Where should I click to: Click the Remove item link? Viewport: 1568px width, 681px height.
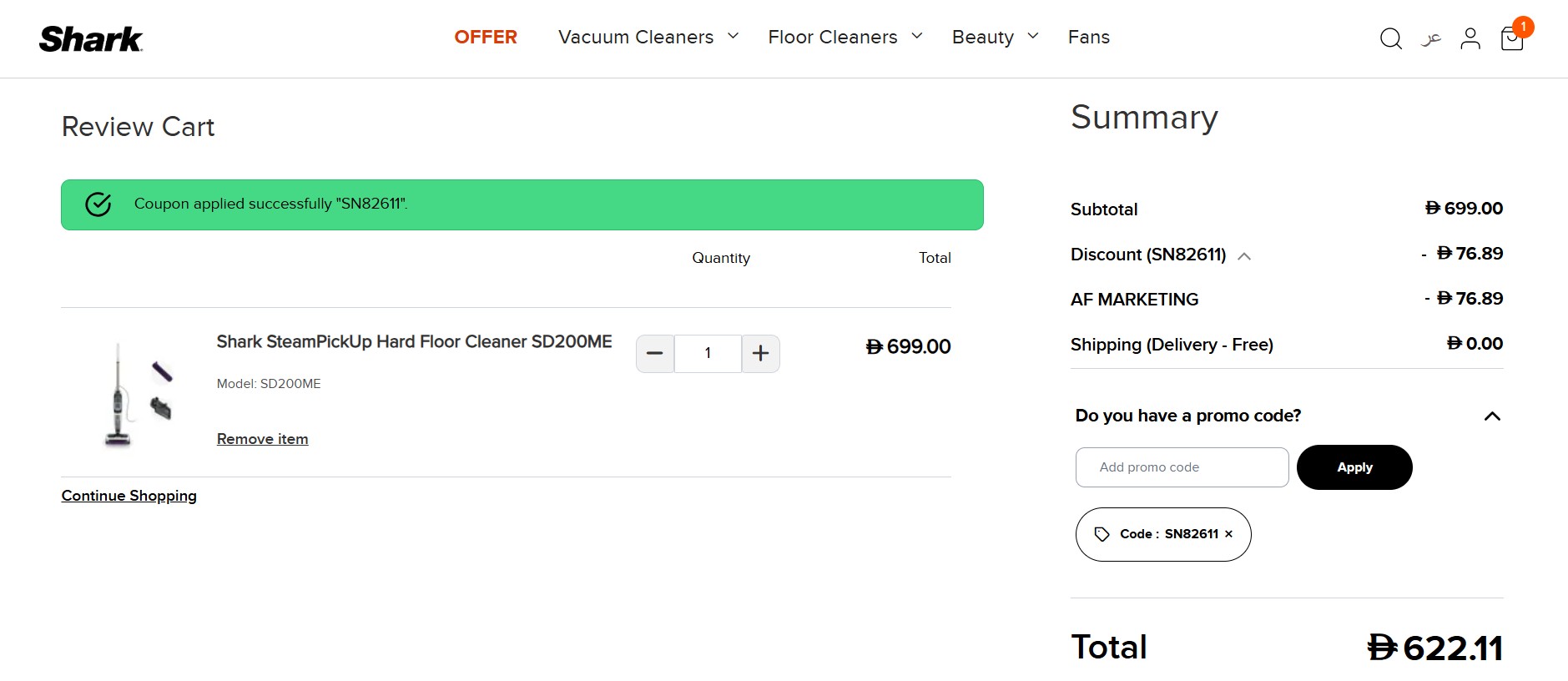click(x=262, y=439)
